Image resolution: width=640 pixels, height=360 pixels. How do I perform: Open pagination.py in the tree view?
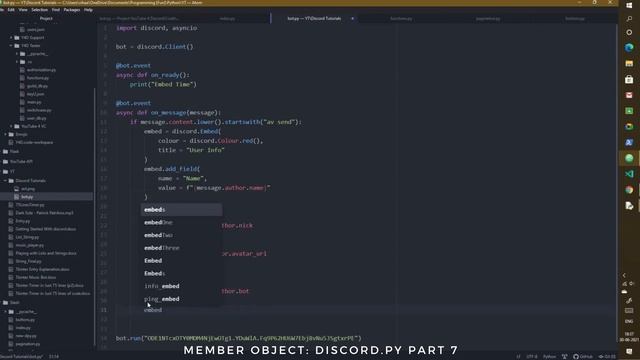point(28,344)
